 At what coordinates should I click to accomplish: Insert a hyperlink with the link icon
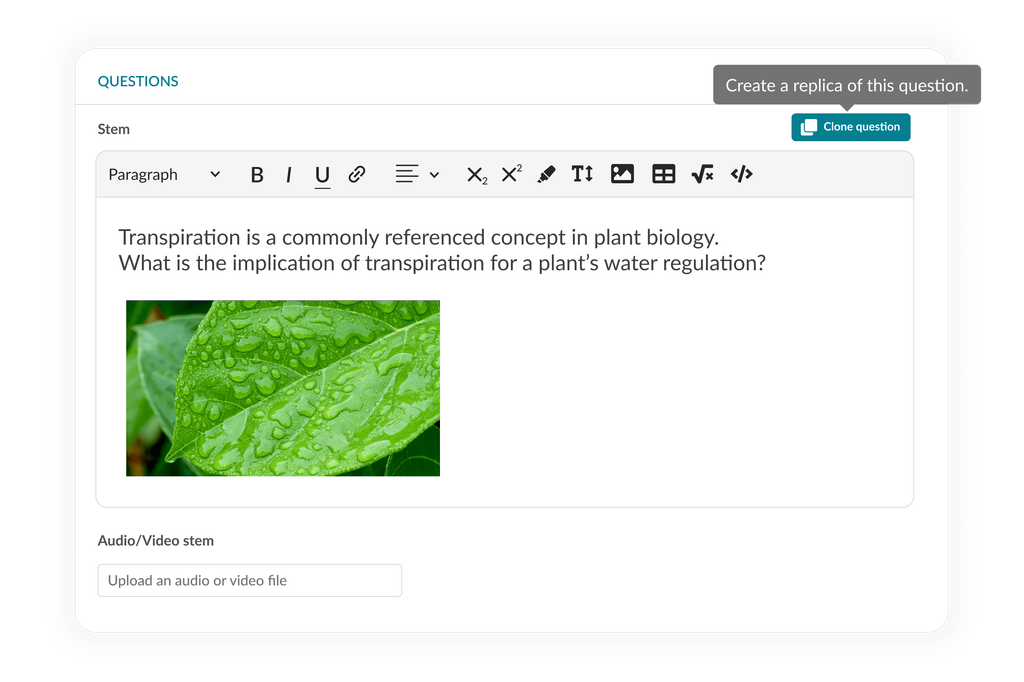pos(356,174)
